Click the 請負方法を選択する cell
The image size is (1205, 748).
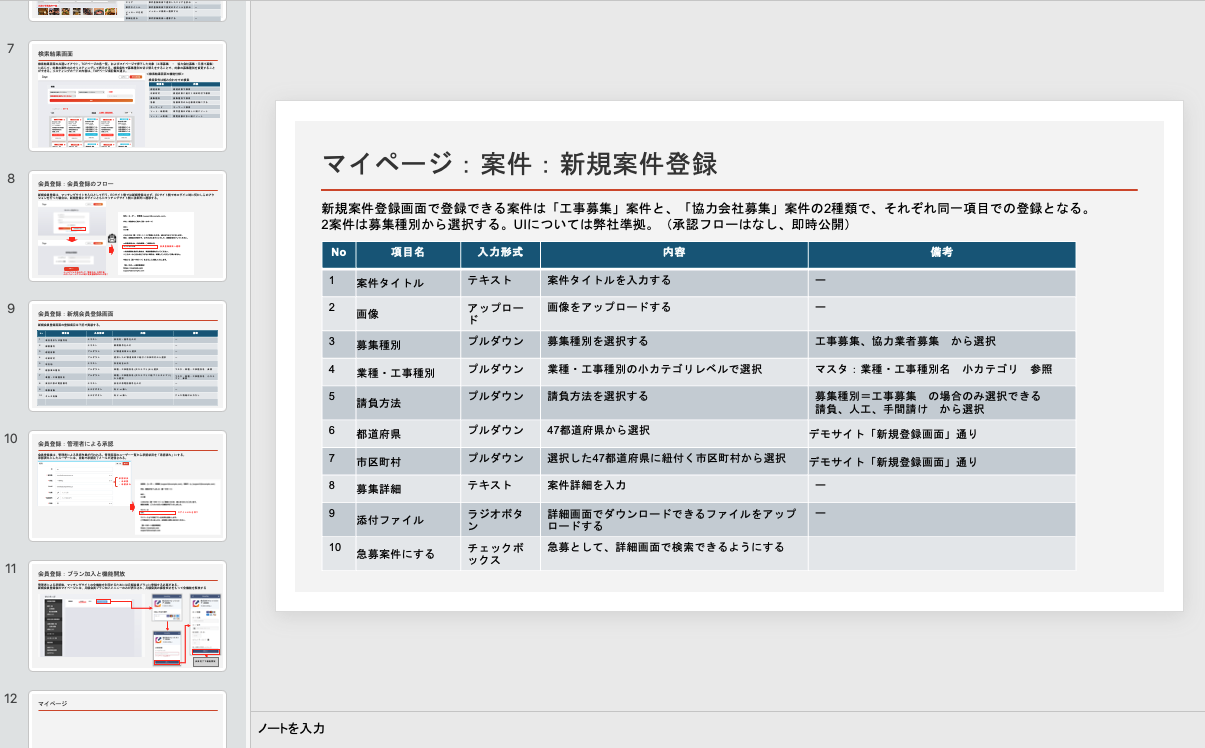tap(598, 396)
